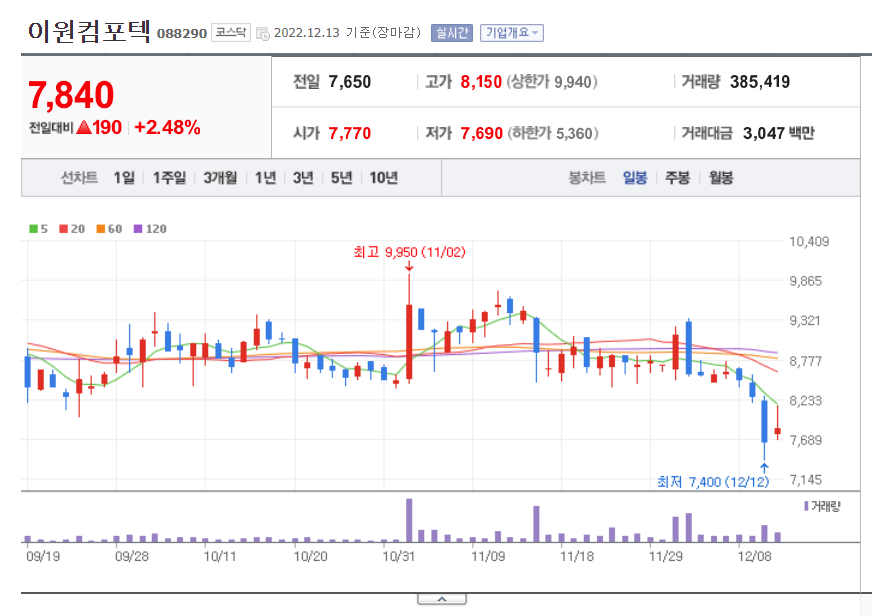
Task: Click the 8,777 price axis label
Action: [805, 361]
